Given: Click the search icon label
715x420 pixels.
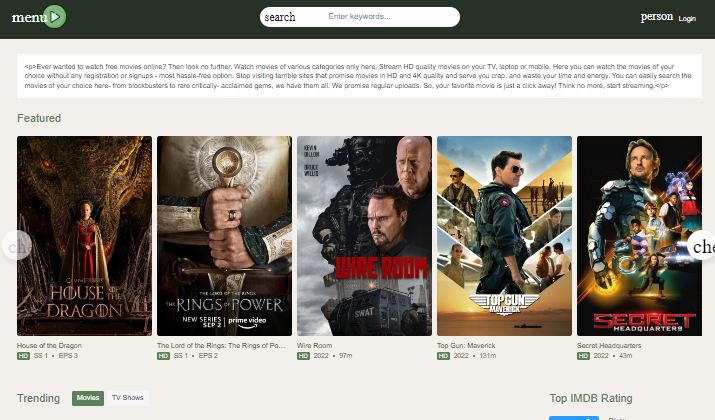Looking at the screenshot, I should coord(280,17).
